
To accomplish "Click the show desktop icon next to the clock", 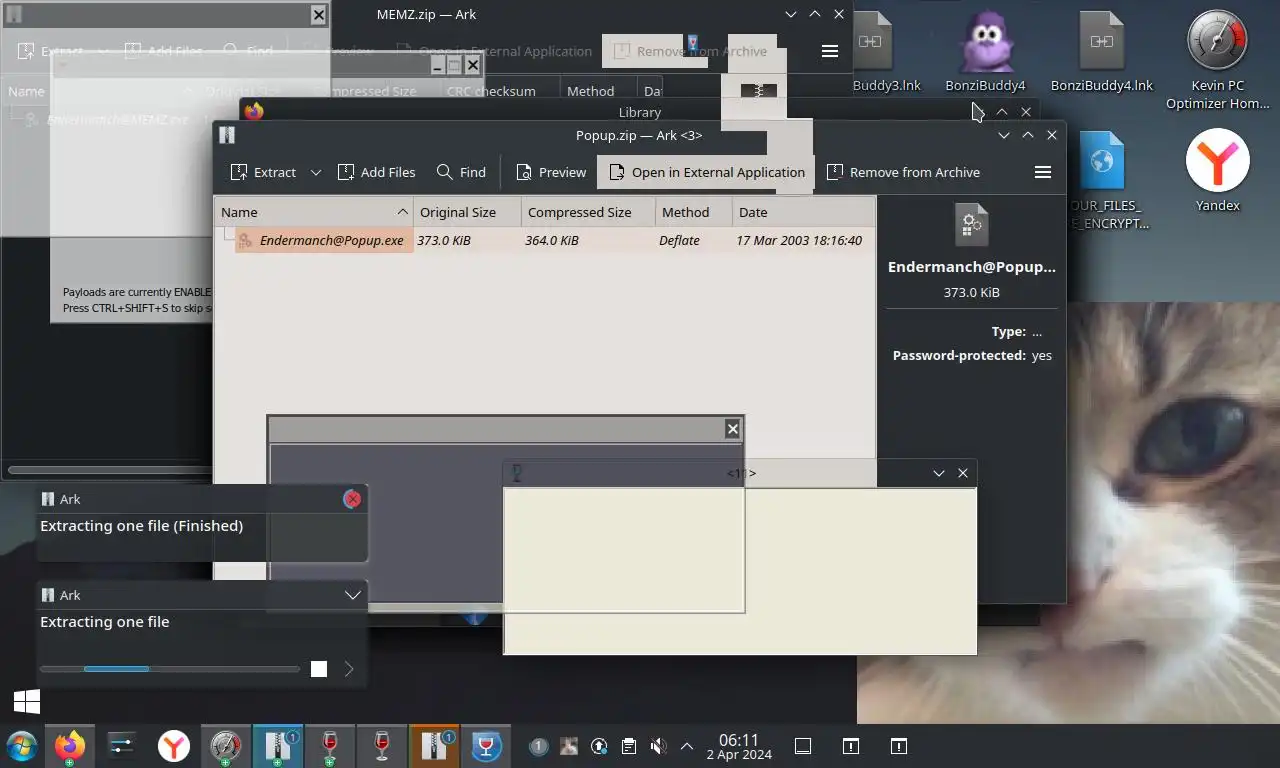I will point(802,746).
